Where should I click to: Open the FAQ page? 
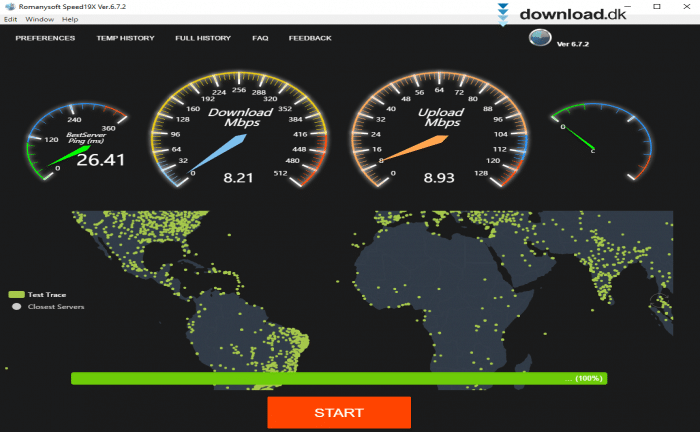pos(260,38)
